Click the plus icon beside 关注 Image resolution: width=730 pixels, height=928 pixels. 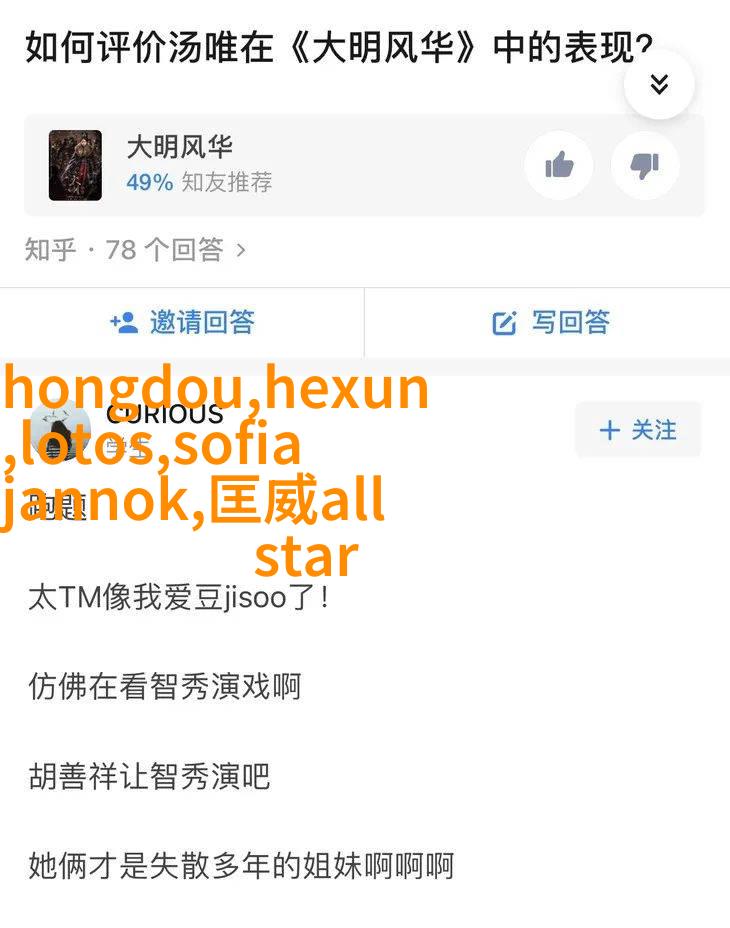pyautogui.click(x=610, y=430)
